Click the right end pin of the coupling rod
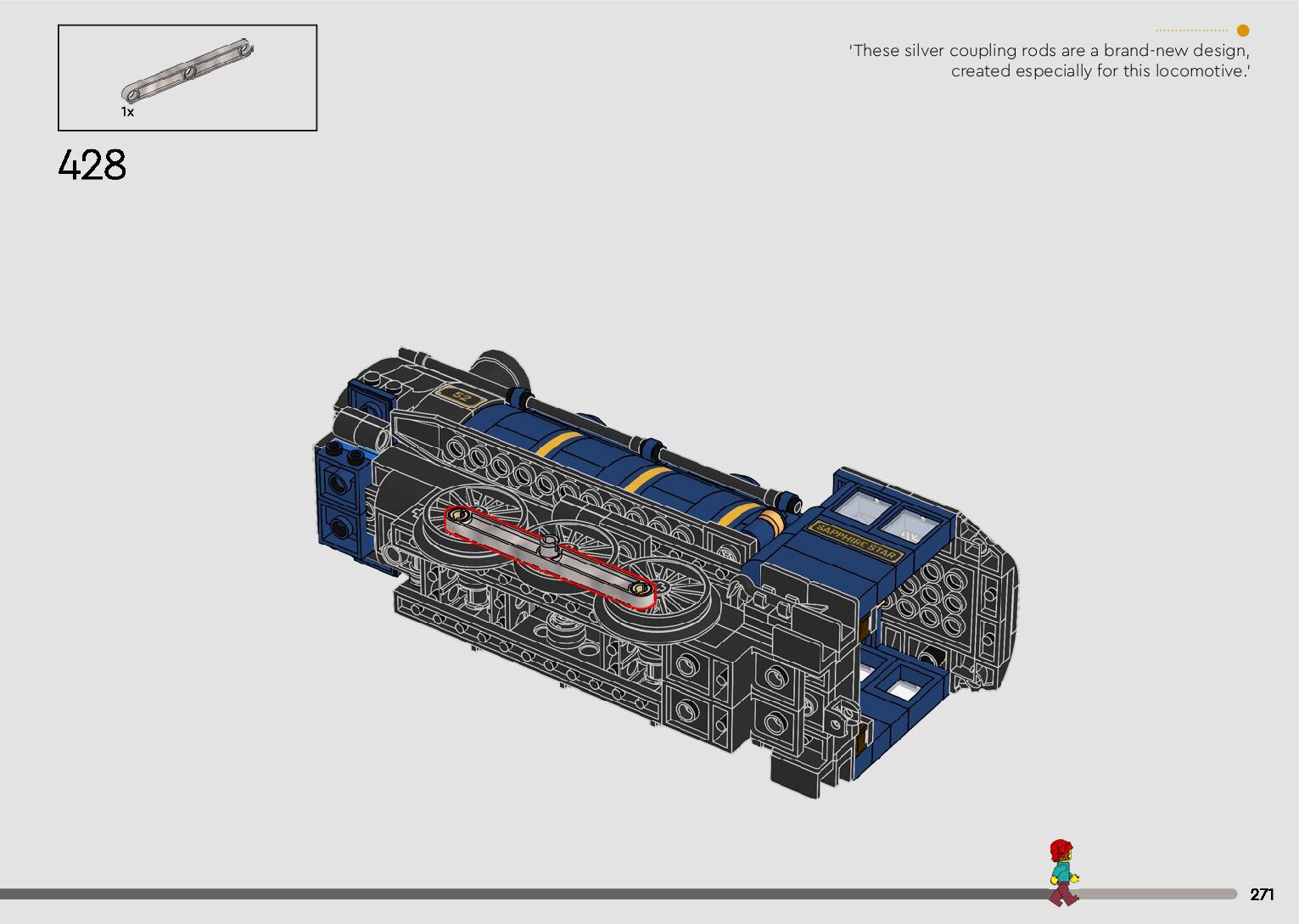Image resolution: width=1299 pixels, height=924 pixels. 641,589
